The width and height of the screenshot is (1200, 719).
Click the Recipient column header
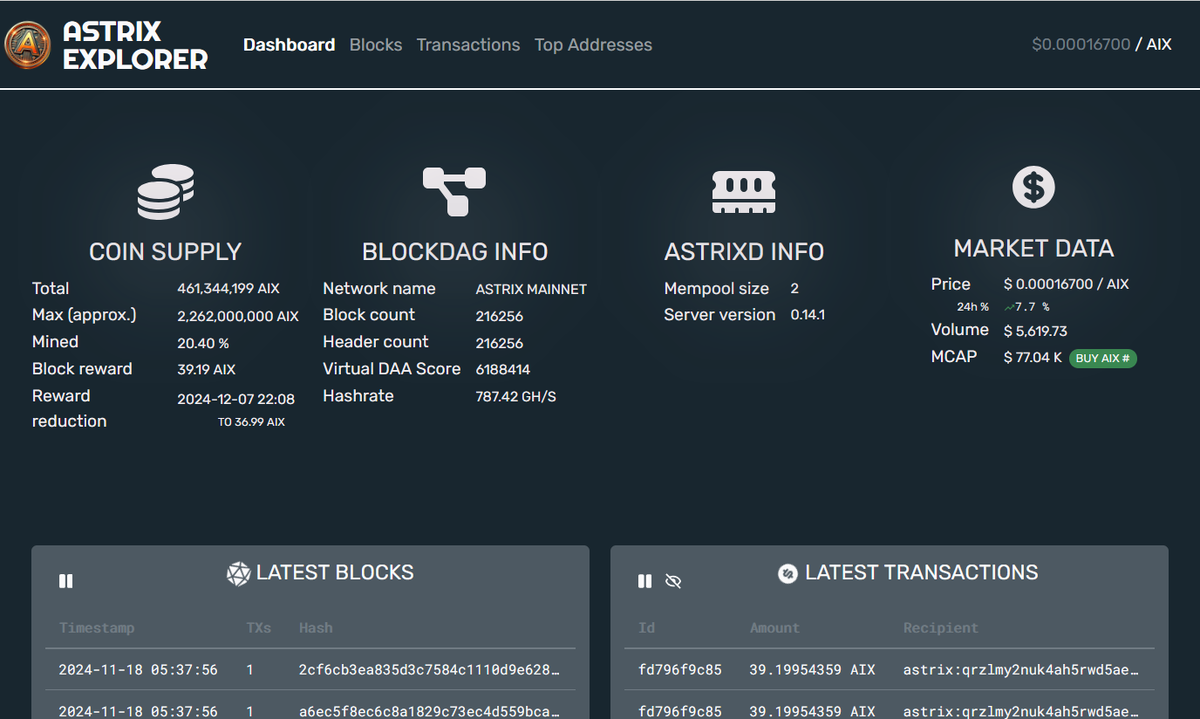click(940, 628)
